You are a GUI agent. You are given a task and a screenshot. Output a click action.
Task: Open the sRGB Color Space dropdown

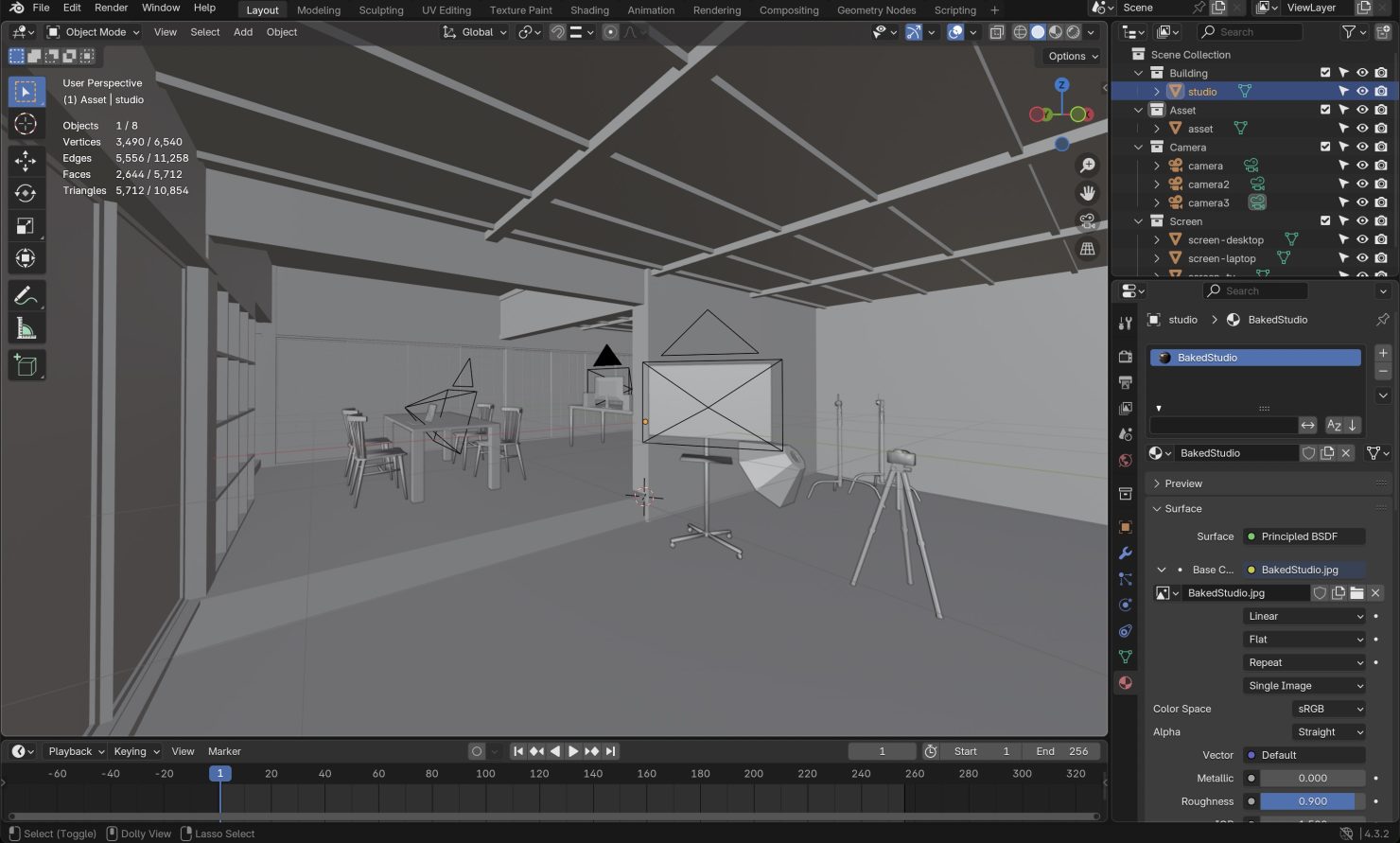pyautogui.click(x=1329, y=709)
